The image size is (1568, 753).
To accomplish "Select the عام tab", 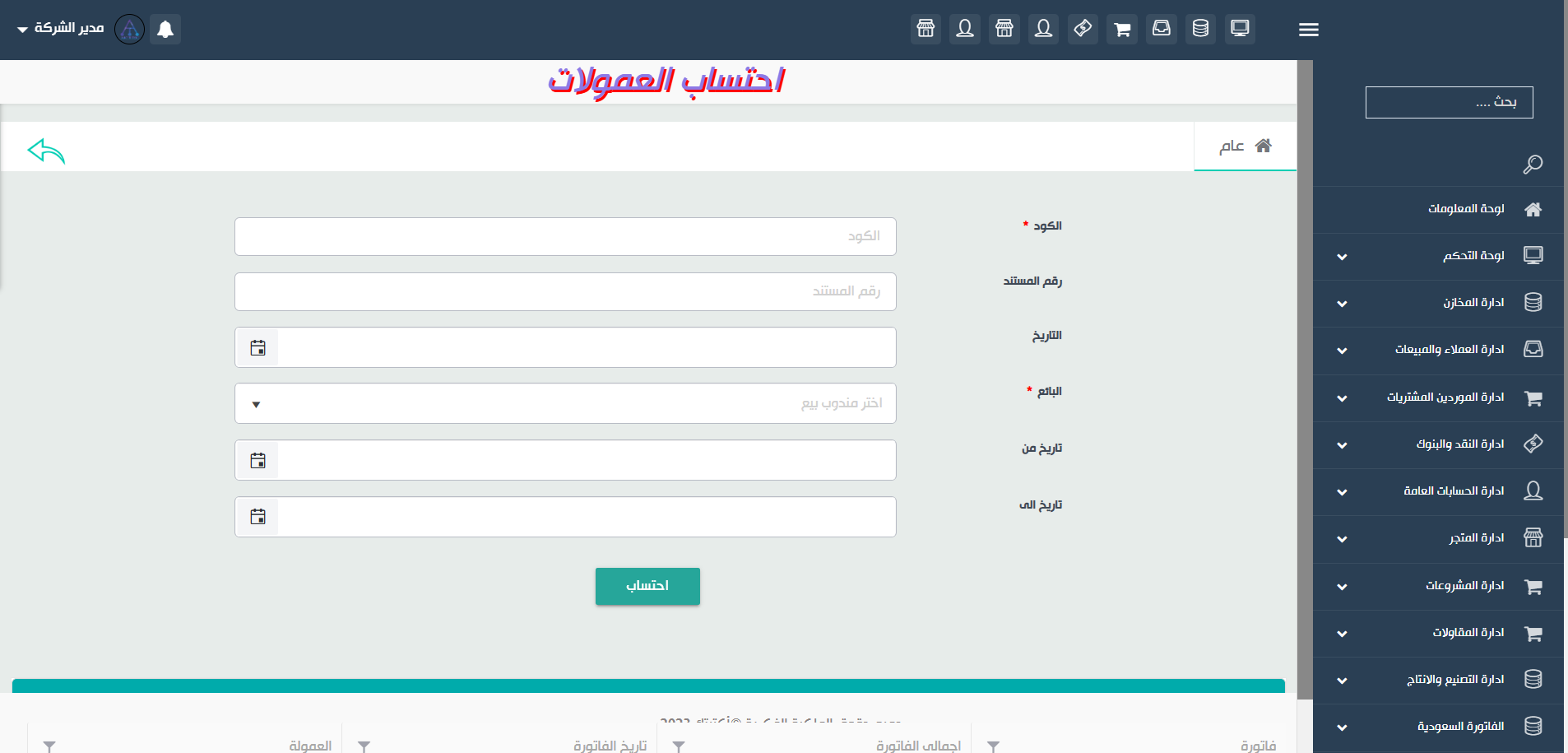I will pyautogui.click(x=1245, y=146).
